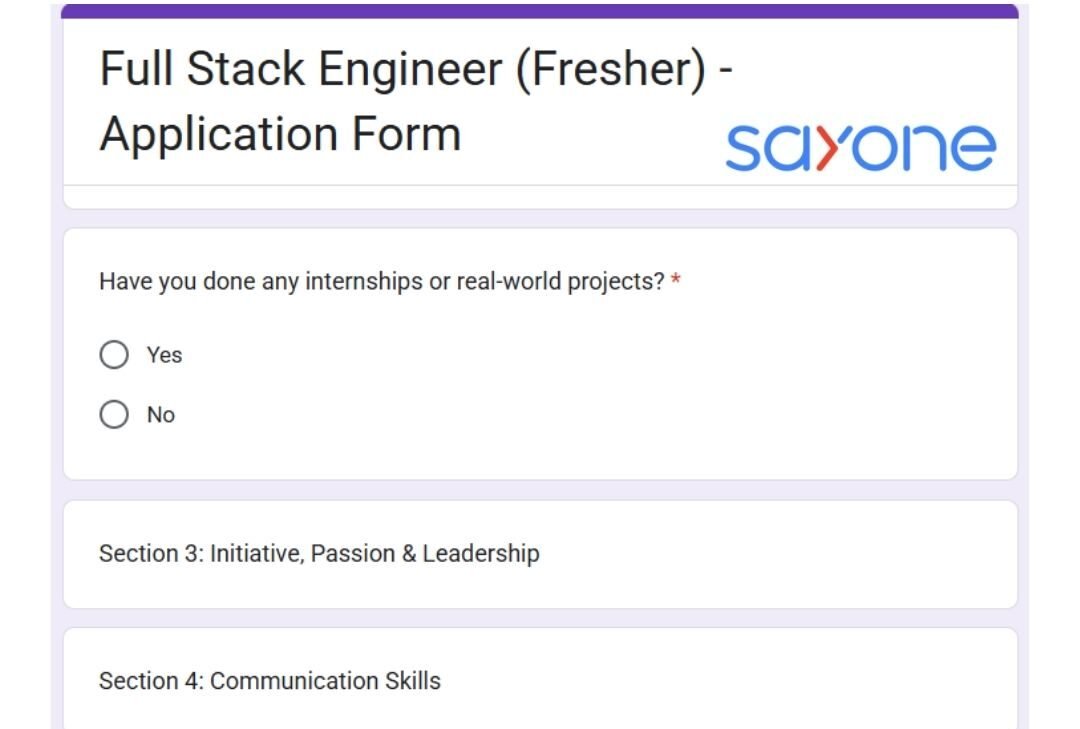Click the SayOne company logo
This screenshot has width=1080, height=729.
coord(860,148)
